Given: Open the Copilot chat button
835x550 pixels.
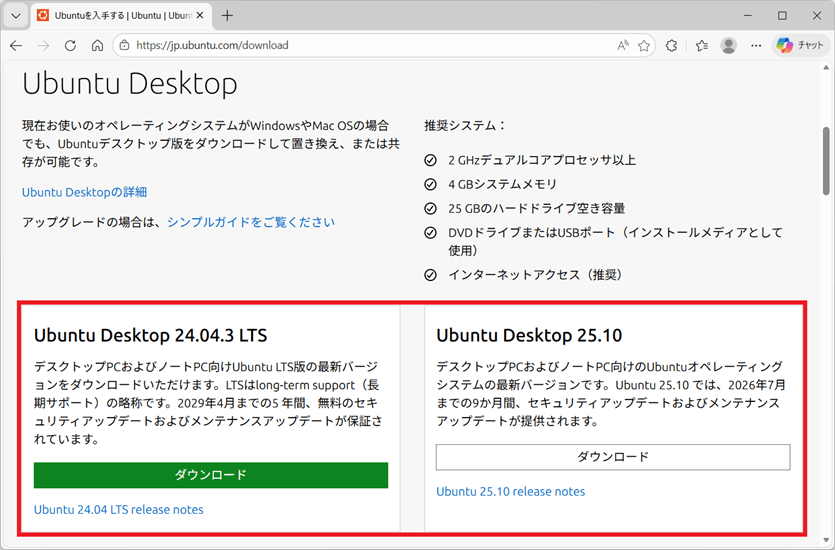Looking at the screenshot, I should click(800, 45).
